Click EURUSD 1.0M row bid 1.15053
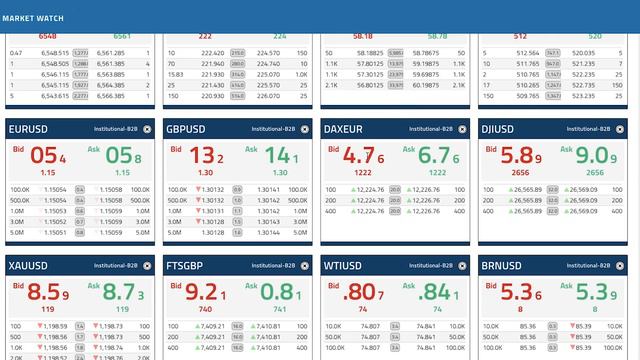This screenshot has height=360, width=640. tap(55, 211)
